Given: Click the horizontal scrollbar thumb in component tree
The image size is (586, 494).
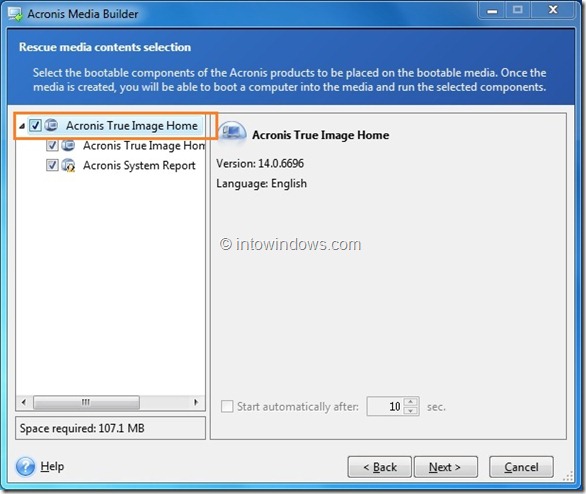Looking at the screenshot, I should coord(86,402).
